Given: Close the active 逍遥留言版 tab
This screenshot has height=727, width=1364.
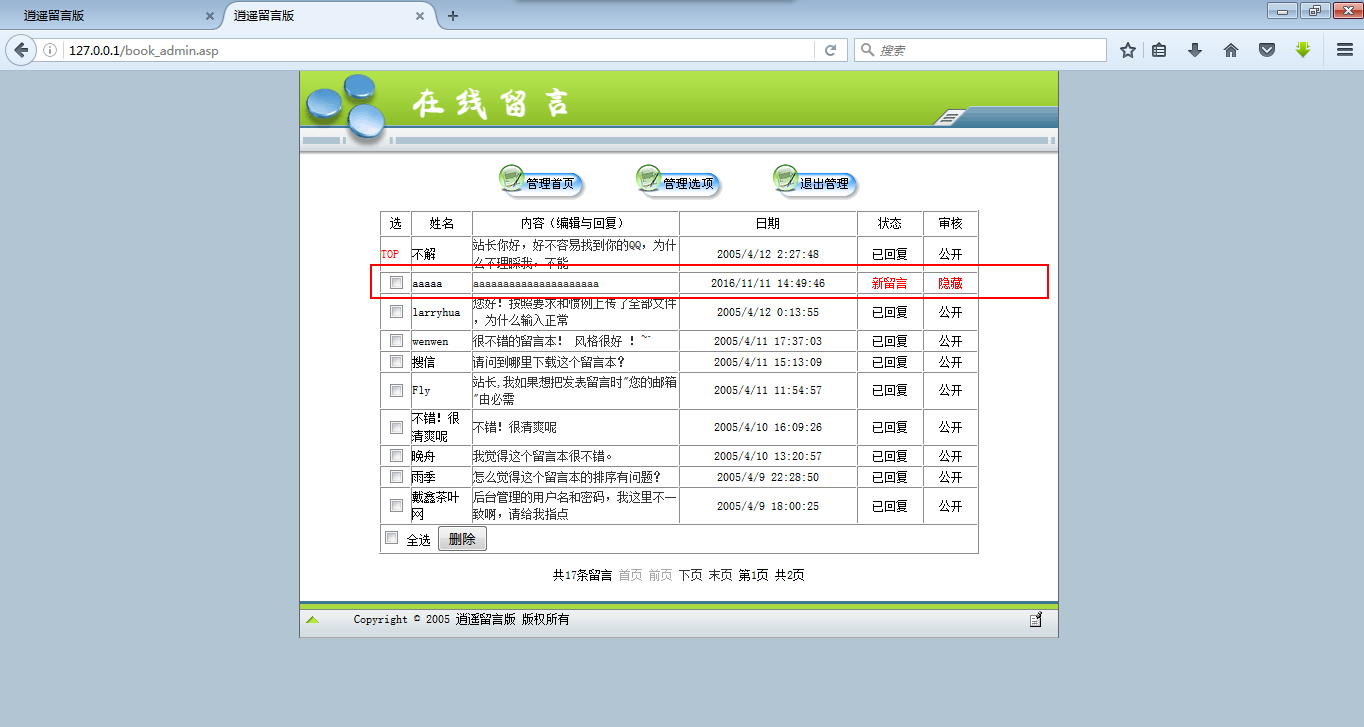Looking at the screenshot, I should pos(421,16).
